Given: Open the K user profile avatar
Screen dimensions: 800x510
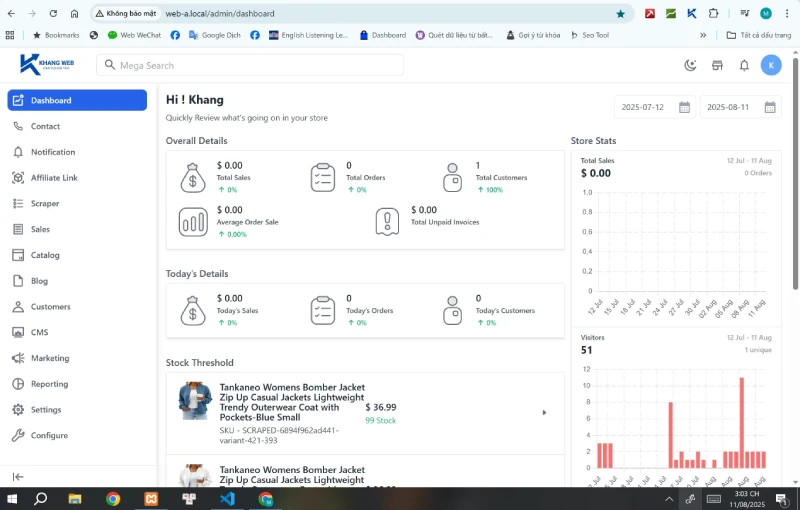Looking at the screenshot, I should click(770, 65).
